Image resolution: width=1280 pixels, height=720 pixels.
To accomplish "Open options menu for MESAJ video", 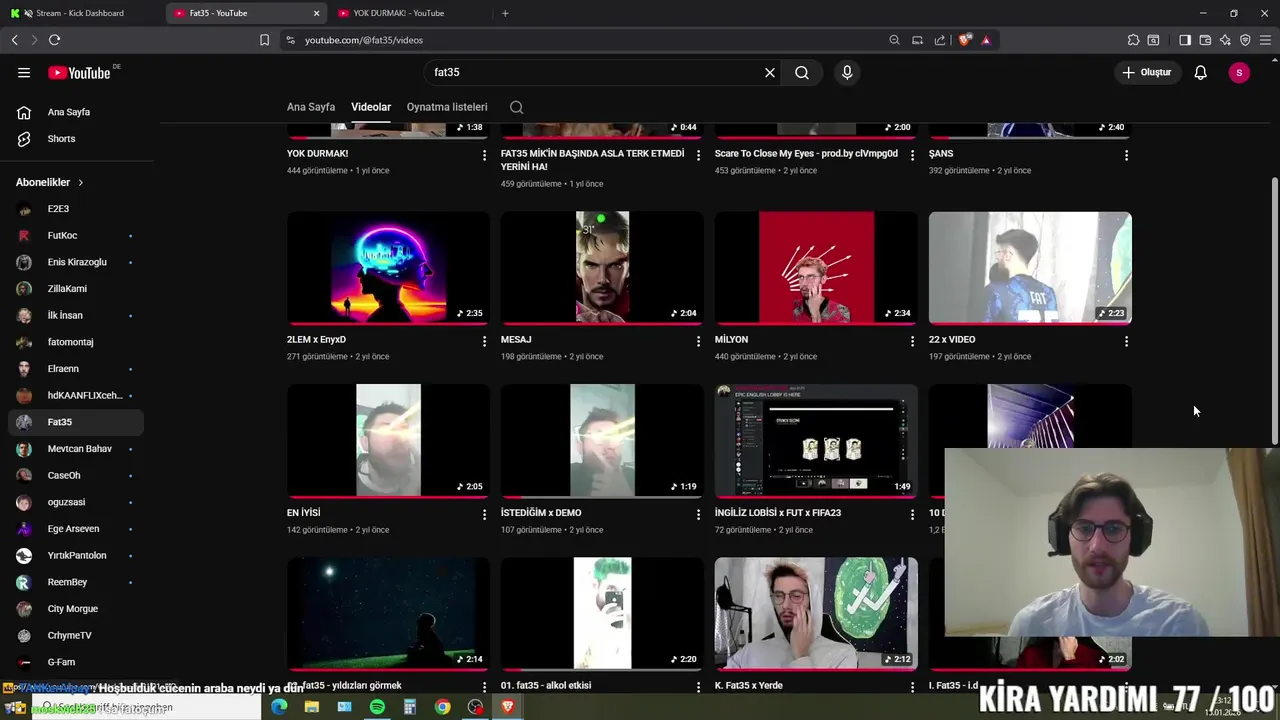I will click(698, 341).
